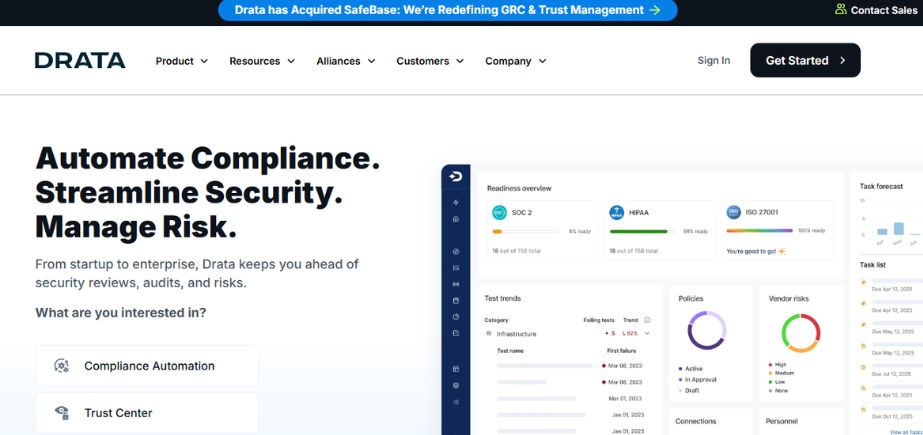The width and height of the screenshot is (923, 435).
Task: Click the ISO 27001 rainbow progress bar
Action: 759,231
